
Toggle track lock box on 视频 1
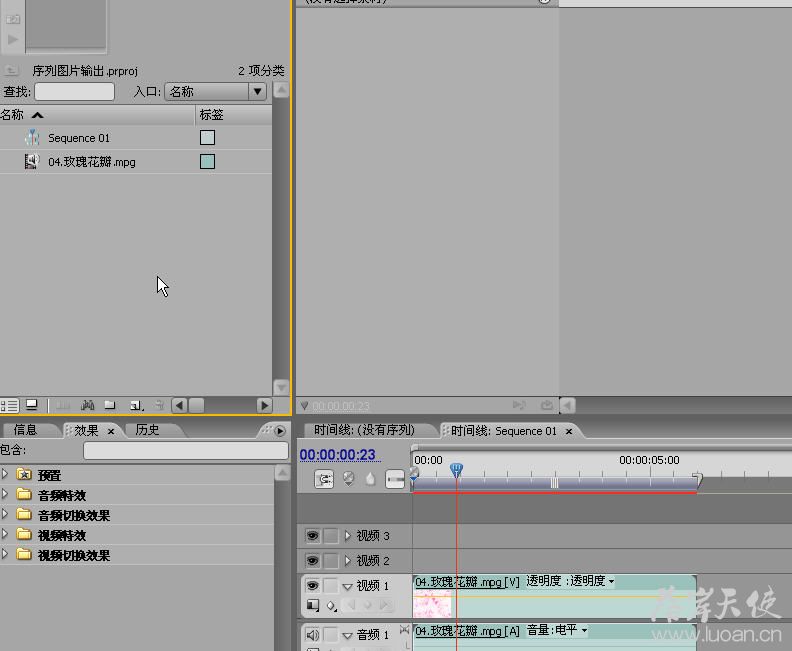[x=330, y=585]
